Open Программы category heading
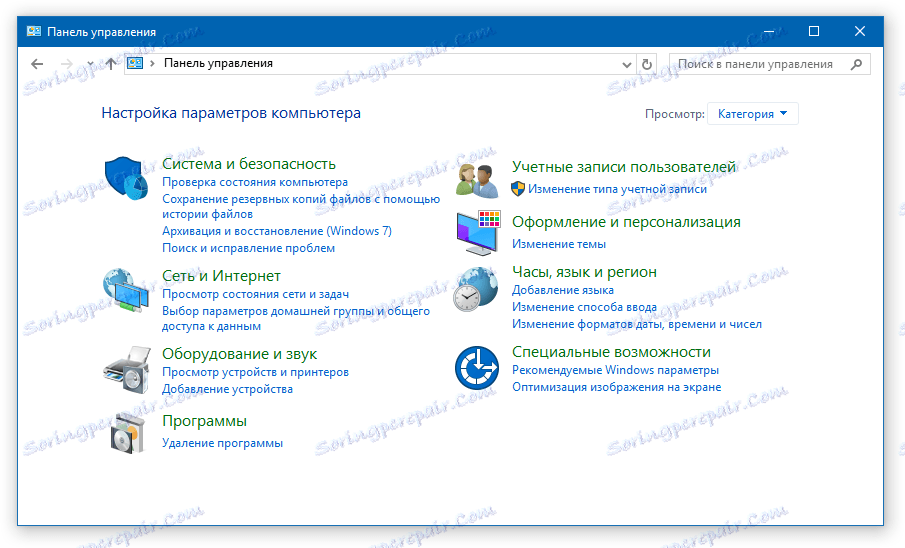 pos(204,421)
